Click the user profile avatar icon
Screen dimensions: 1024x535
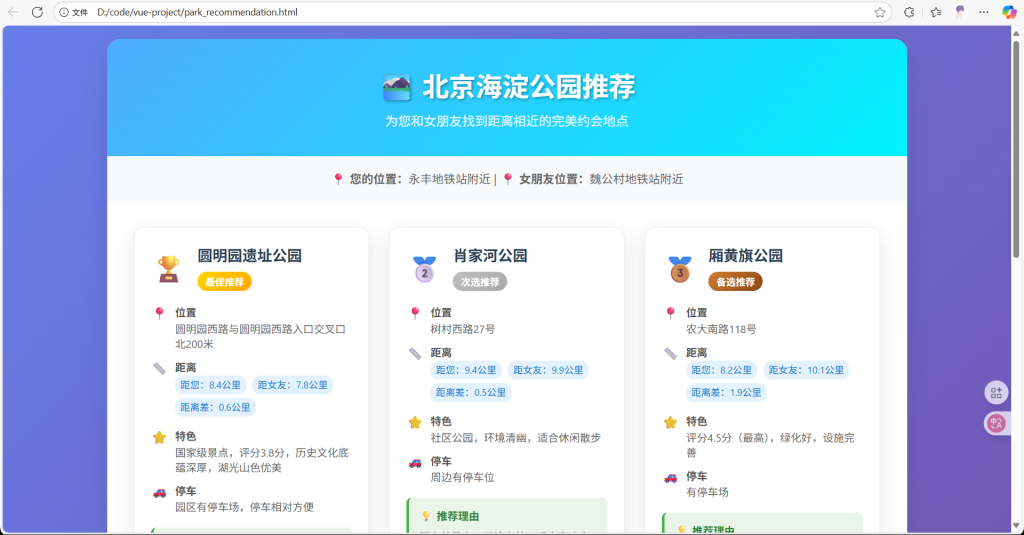tap(961, 12)
